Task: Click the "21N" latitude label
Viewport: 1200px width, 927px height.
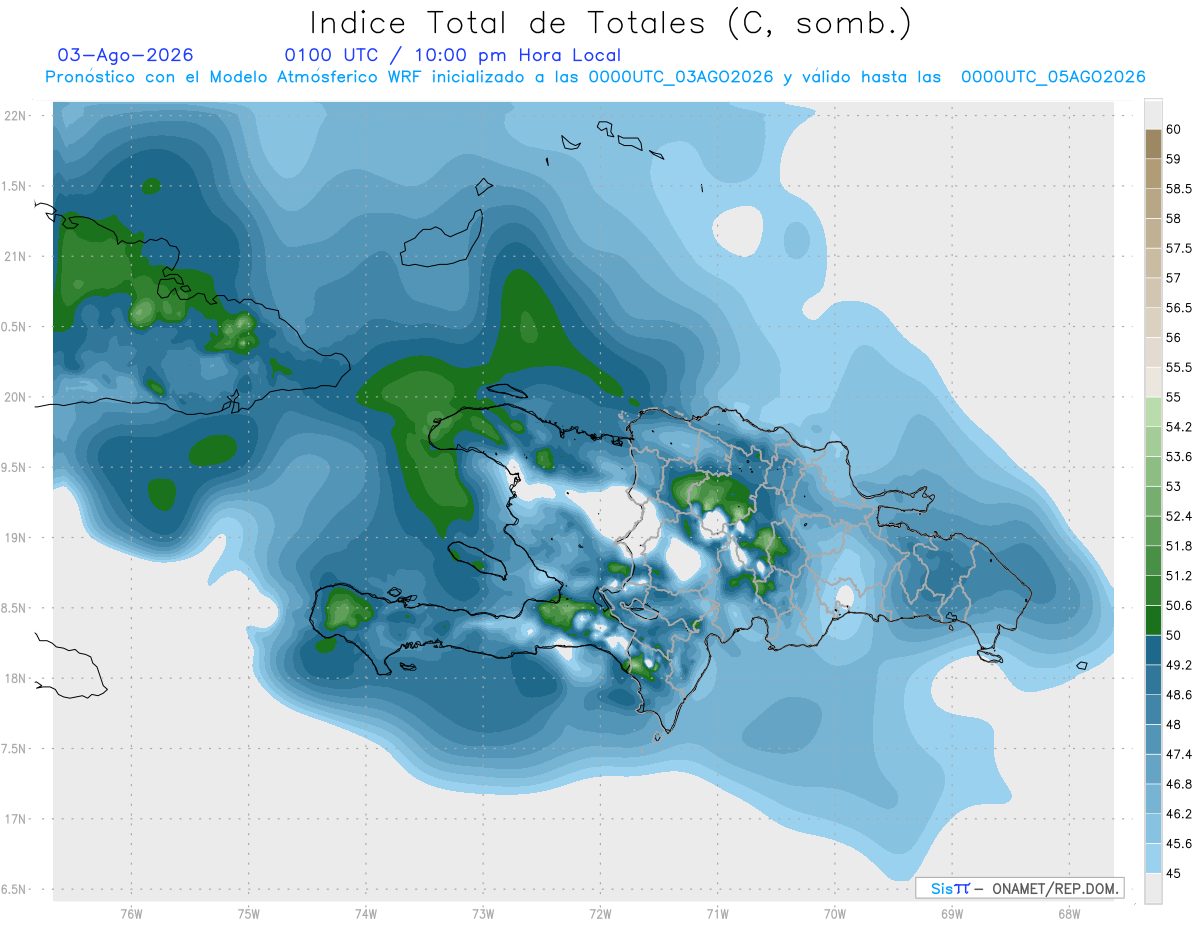Action: pyautogui.click(x=16, y=257)
